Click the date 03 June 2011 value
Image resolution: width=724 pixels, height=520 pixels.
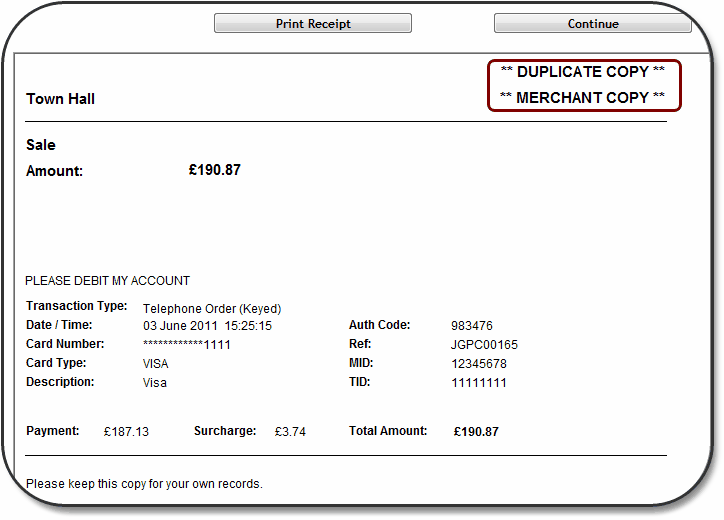207,326
